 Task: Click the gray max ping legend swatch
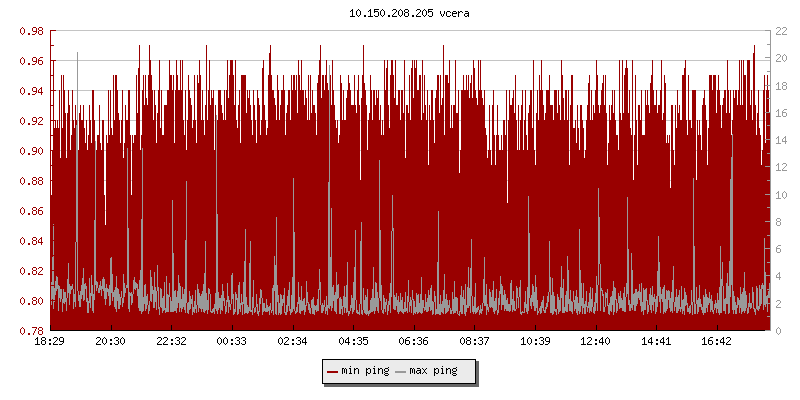point(401,371)
